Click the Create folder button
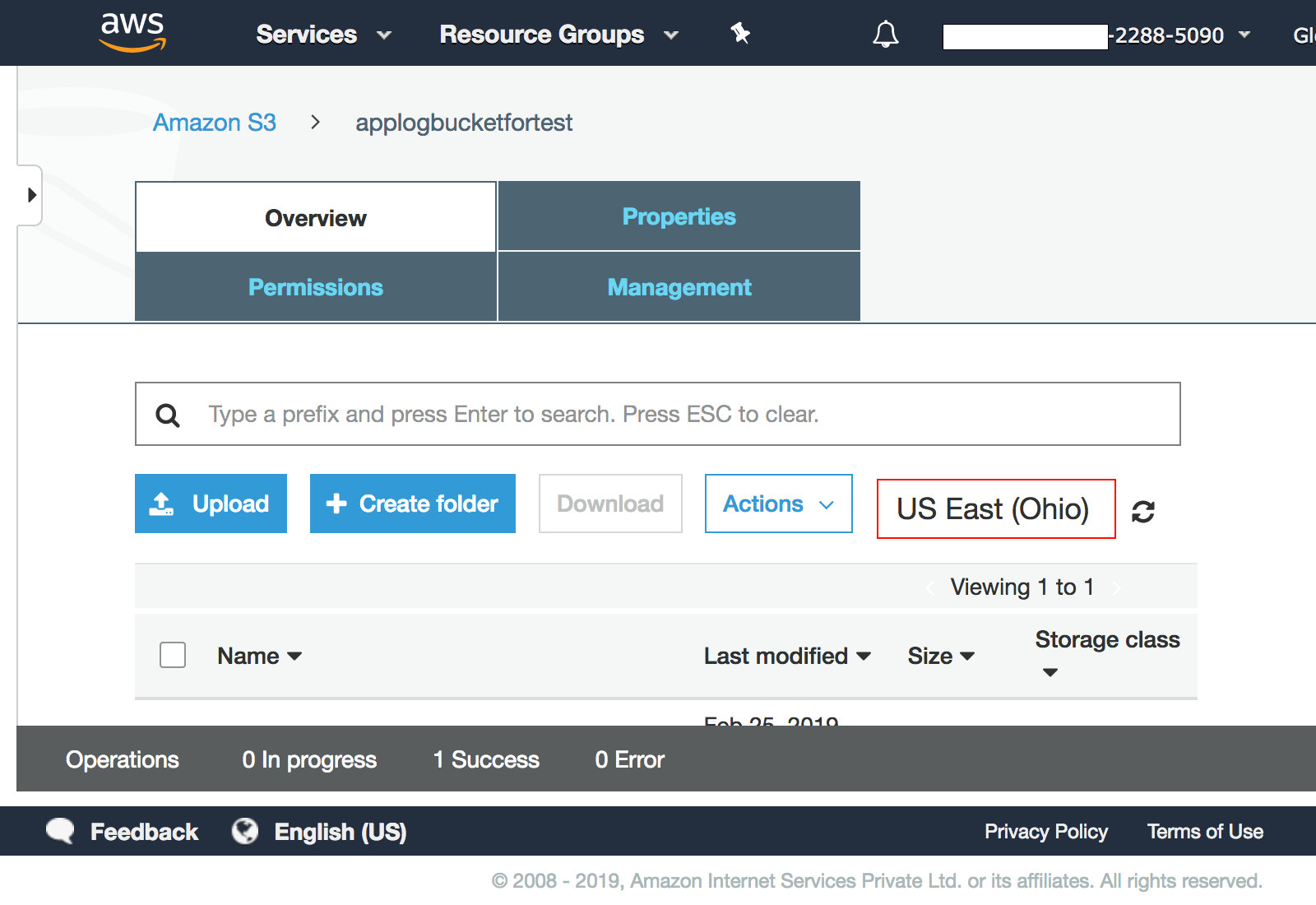This screenshot has height=905, width=1316. click(x=413, y=504)
